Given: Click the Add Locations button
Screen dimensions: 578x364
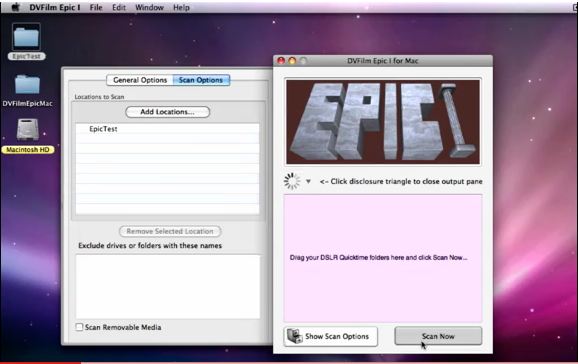Looking at the screenshot, I should 168,112.
